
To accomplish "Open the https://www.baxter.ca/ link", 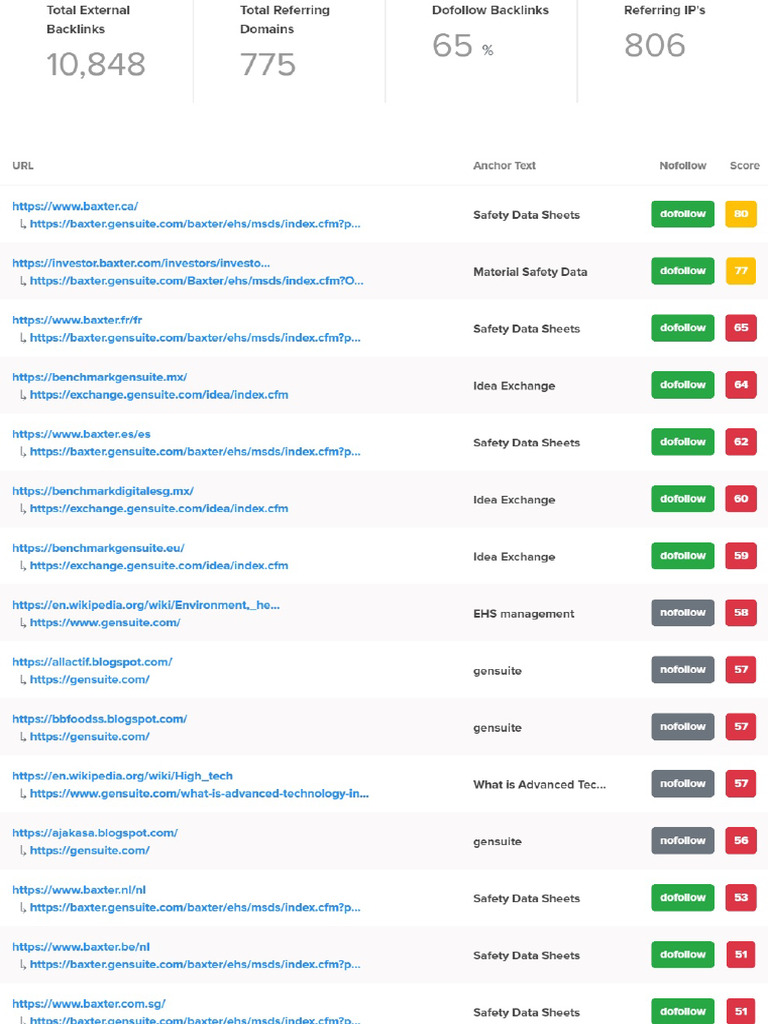I will [x=75, y=206].
